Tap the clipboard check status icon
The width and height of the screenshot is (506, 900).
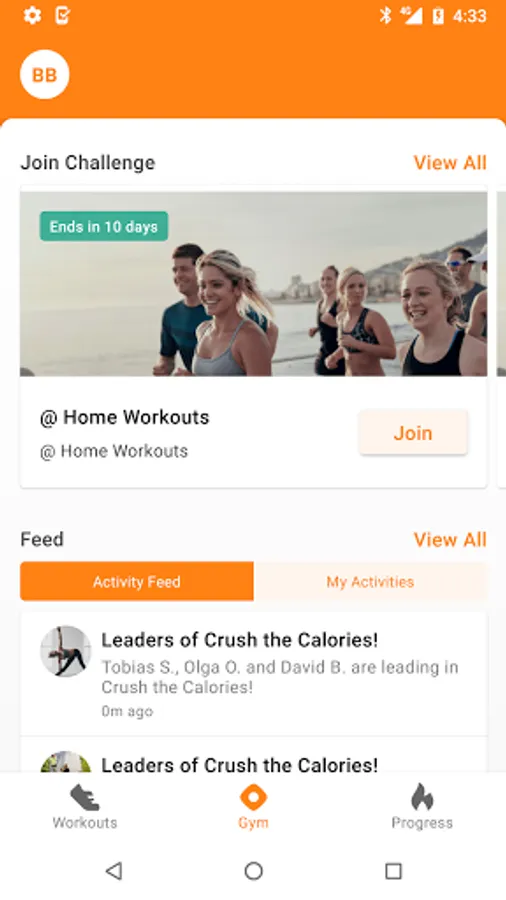click(x=63, y=15)
